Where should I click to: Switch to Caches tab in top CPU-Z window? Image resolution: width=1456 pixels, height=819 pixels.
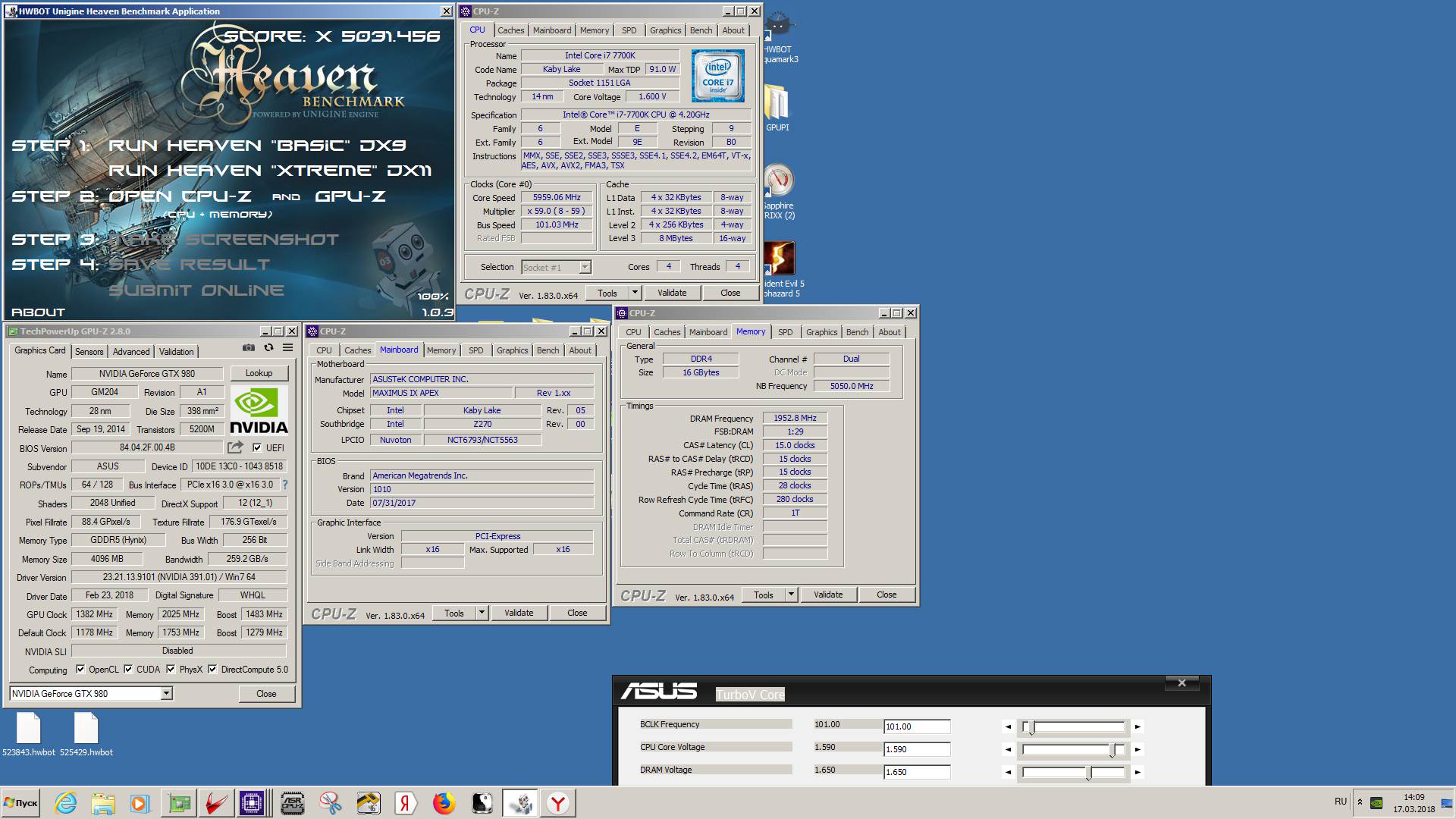pyautogui.click(x=510, y=30)
